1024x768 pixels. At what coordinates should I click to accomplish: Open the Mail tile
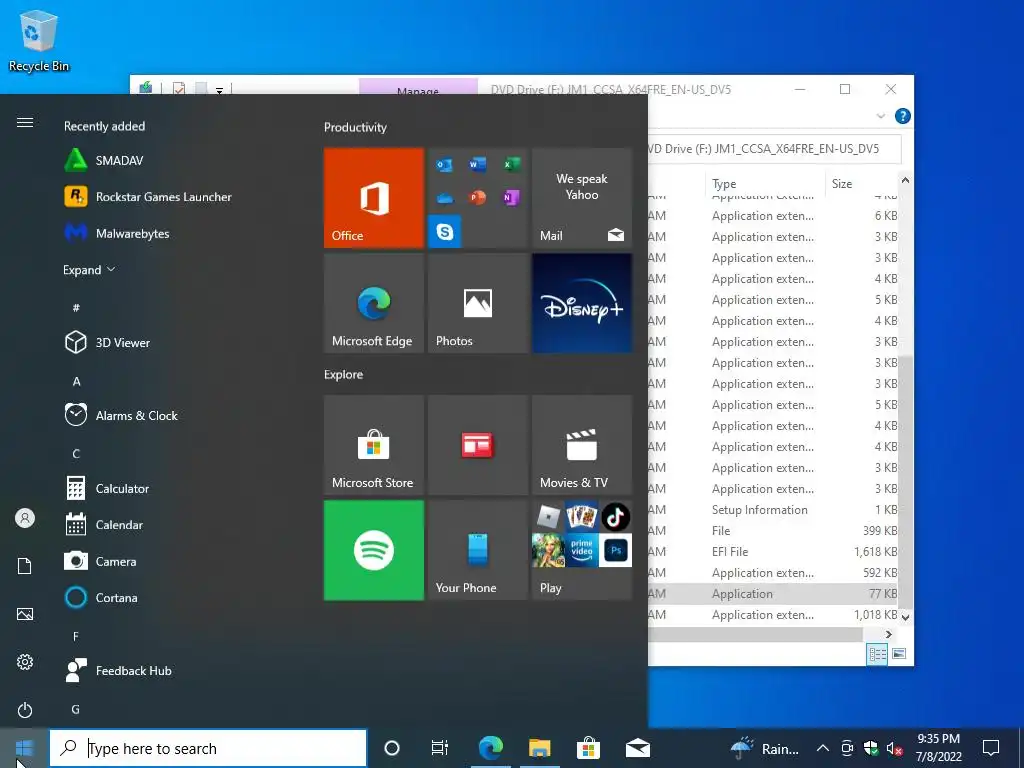click(x=582, y=198)
